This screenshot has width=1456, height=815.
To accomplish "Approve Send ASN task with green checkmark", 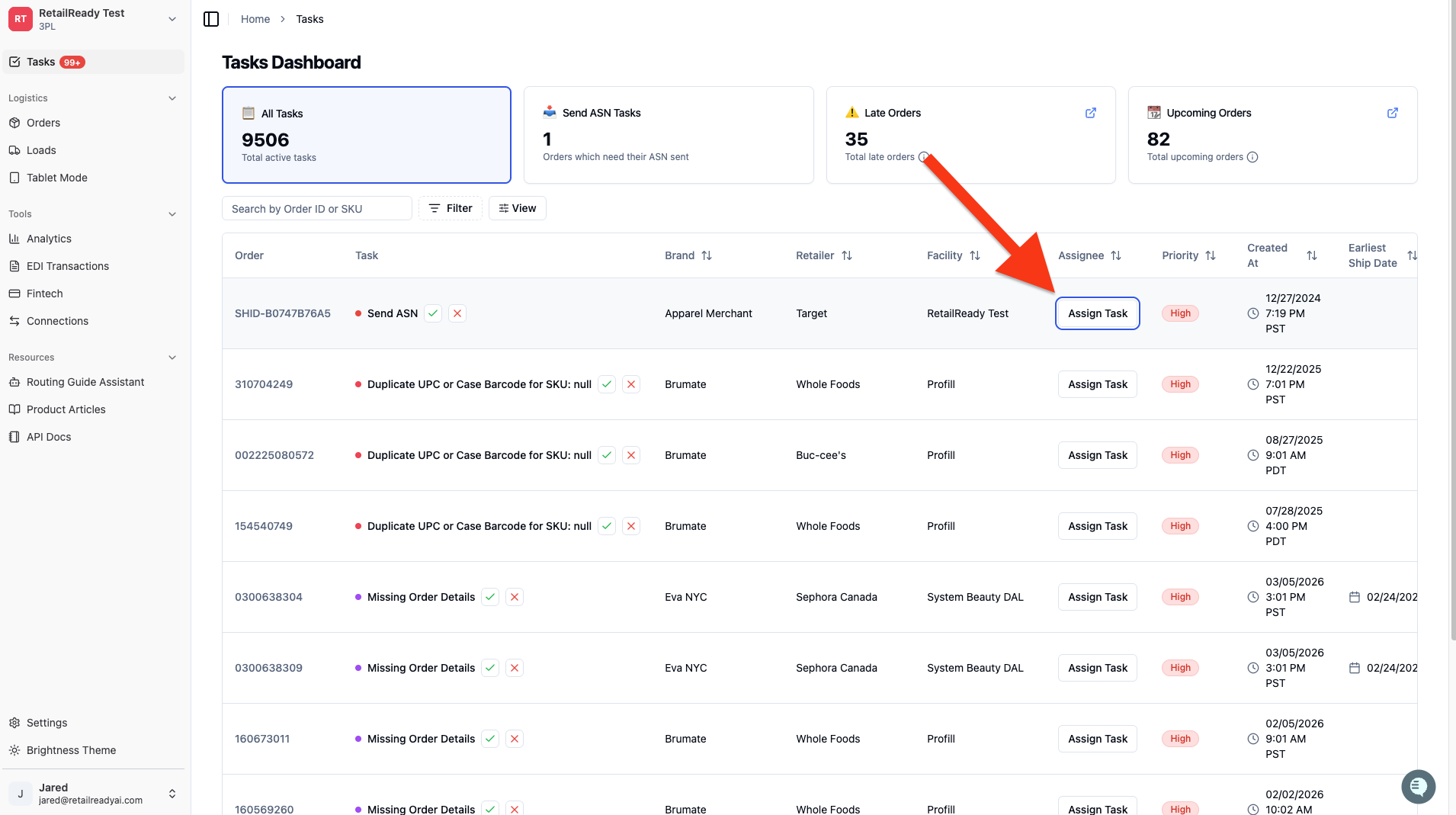I will (x=433, y=313).
